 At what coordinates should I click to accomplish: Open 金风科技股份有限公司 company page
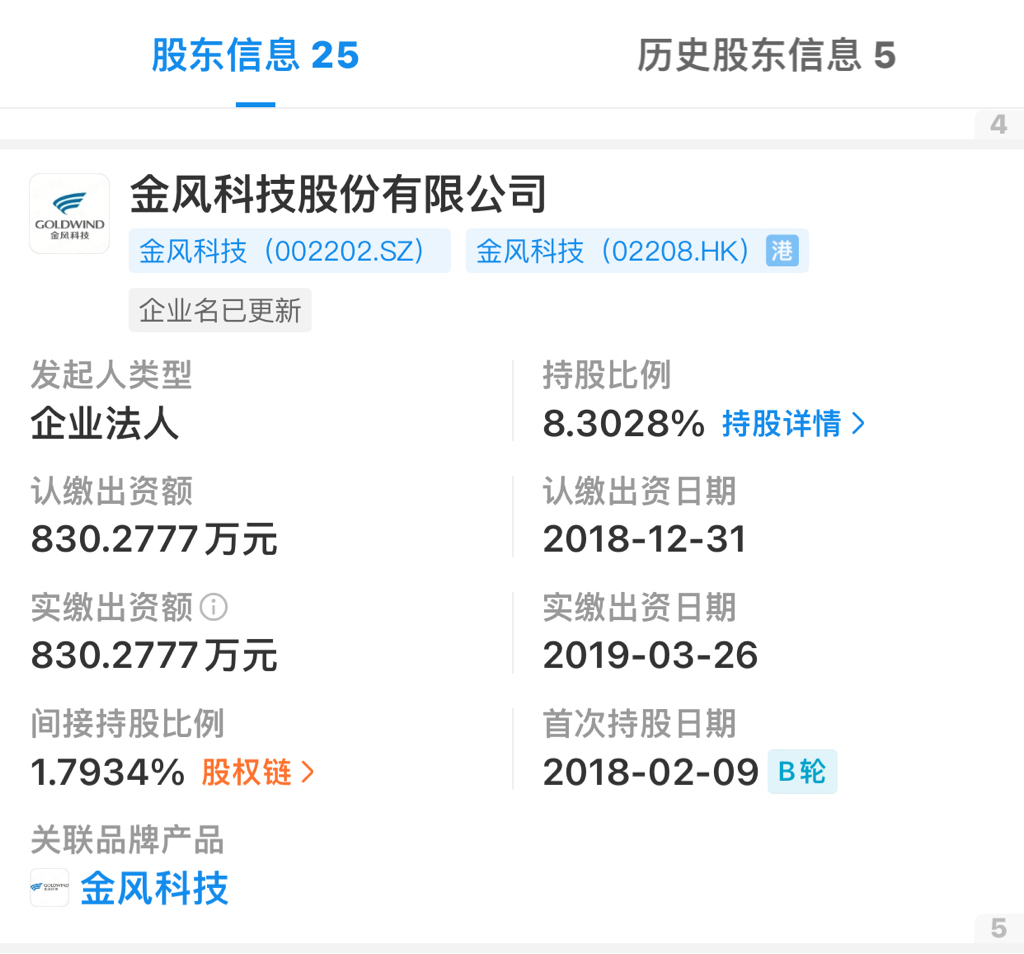pyautogui.click(x=338, y=195)
